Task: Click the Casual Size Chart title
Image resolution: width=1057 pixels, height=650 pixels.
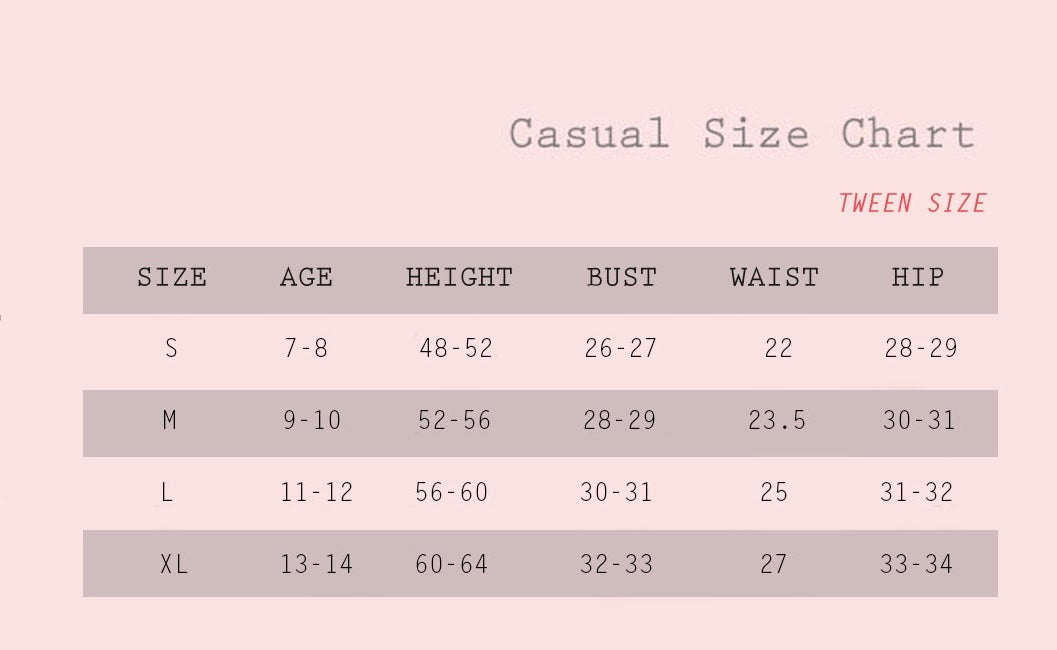Action: coord(742,133)
